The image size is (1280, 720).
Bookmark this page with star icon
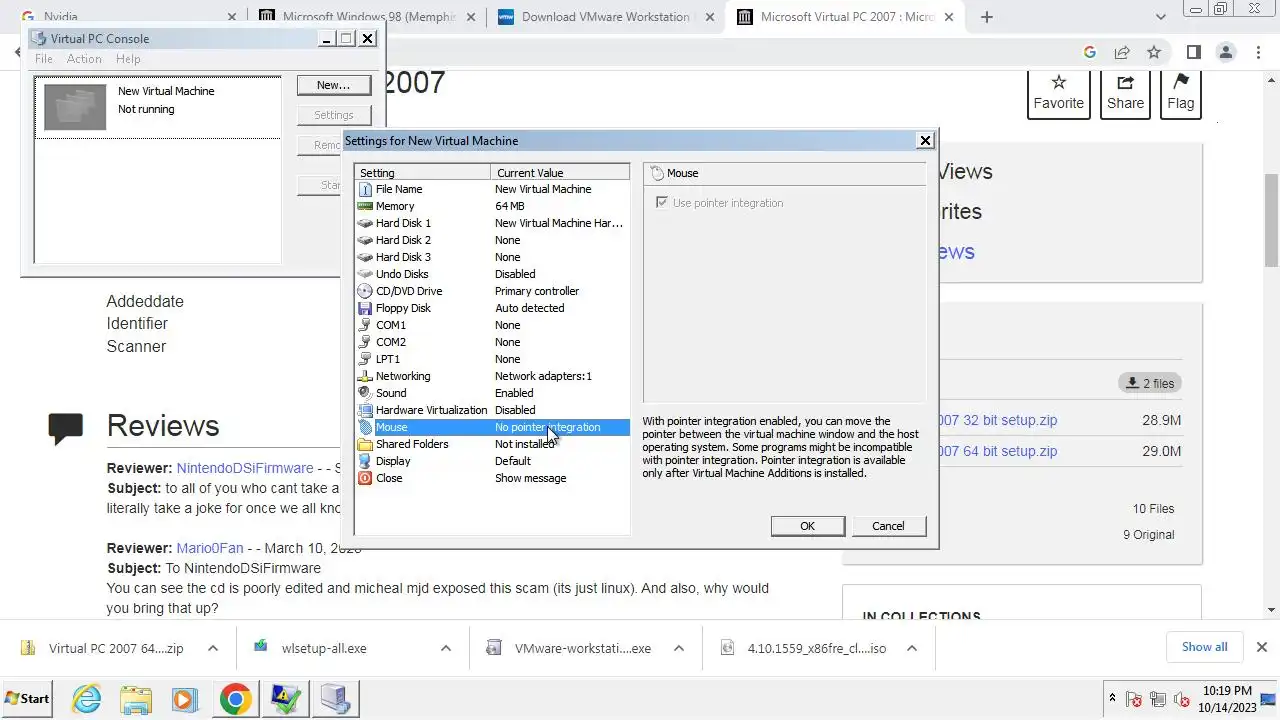pos(1154,52)
